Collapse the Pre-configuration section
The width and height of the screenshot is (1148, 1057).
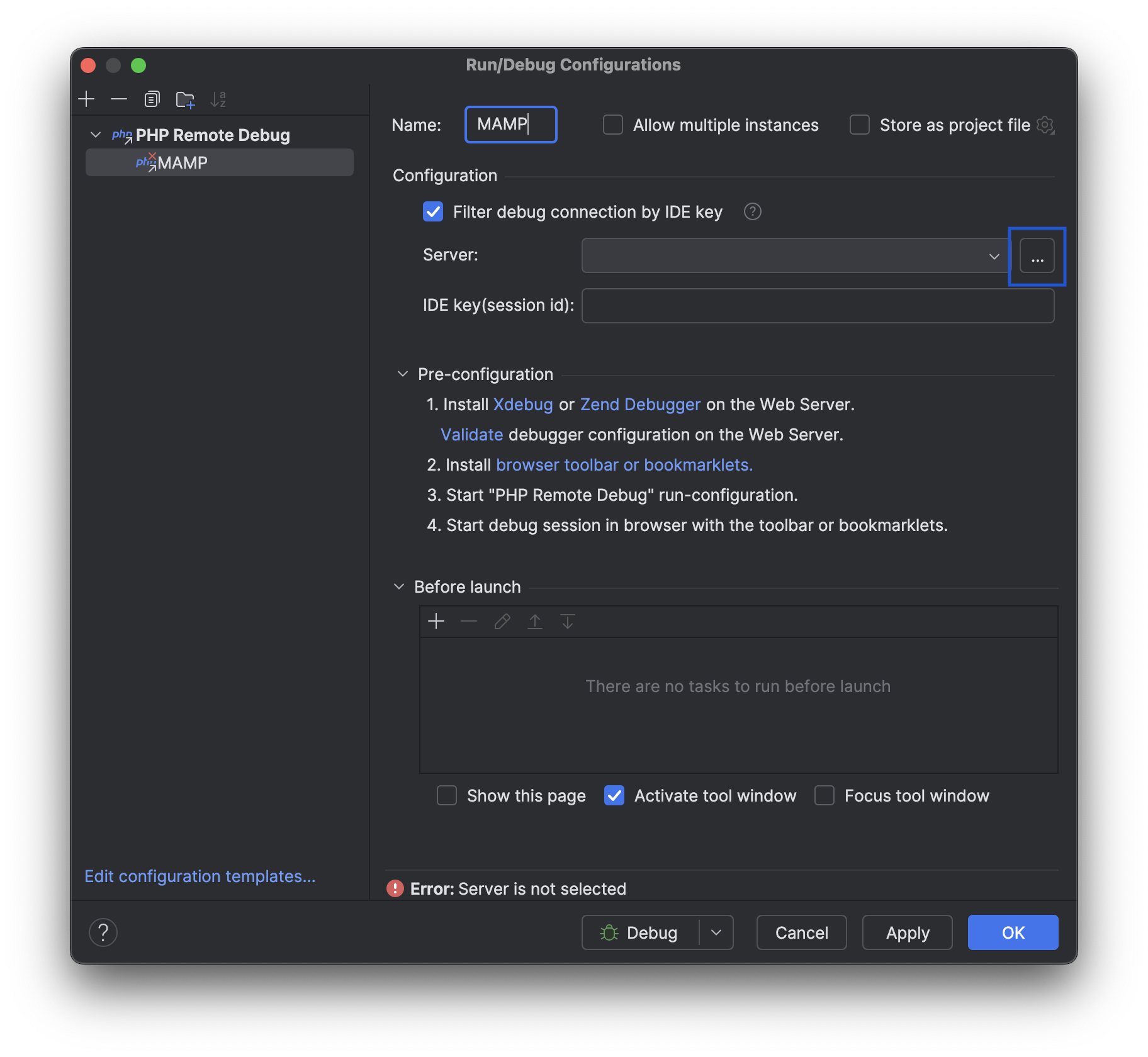pos(402,373)
